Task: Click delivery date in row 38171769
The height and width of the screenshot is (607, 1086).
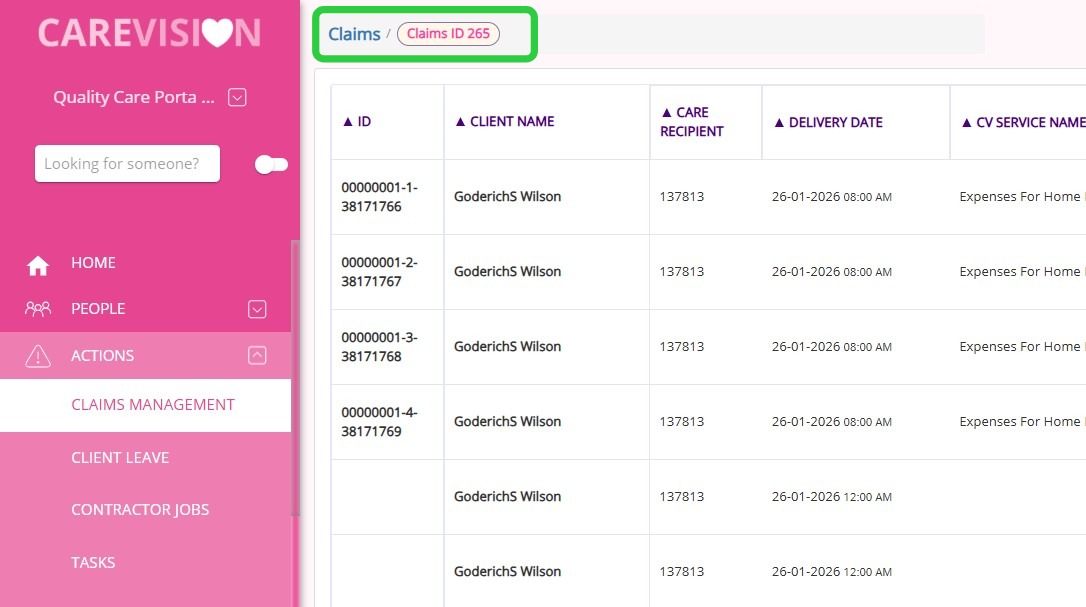Action: (x=832, y=421)
